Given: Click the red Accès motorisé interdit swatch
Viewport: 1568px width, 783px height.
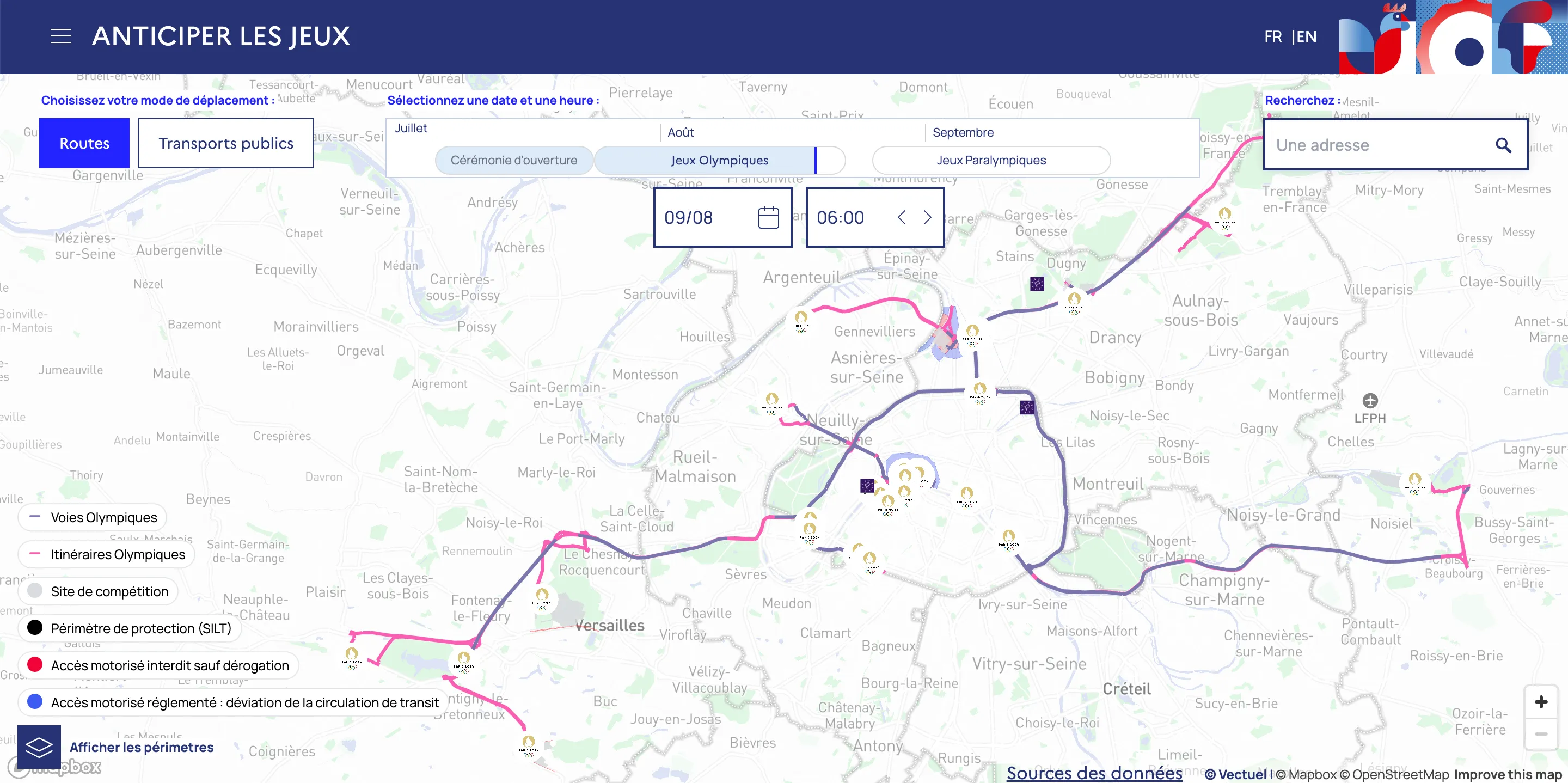Looking at the screenshot, I should tap(35, 665).
